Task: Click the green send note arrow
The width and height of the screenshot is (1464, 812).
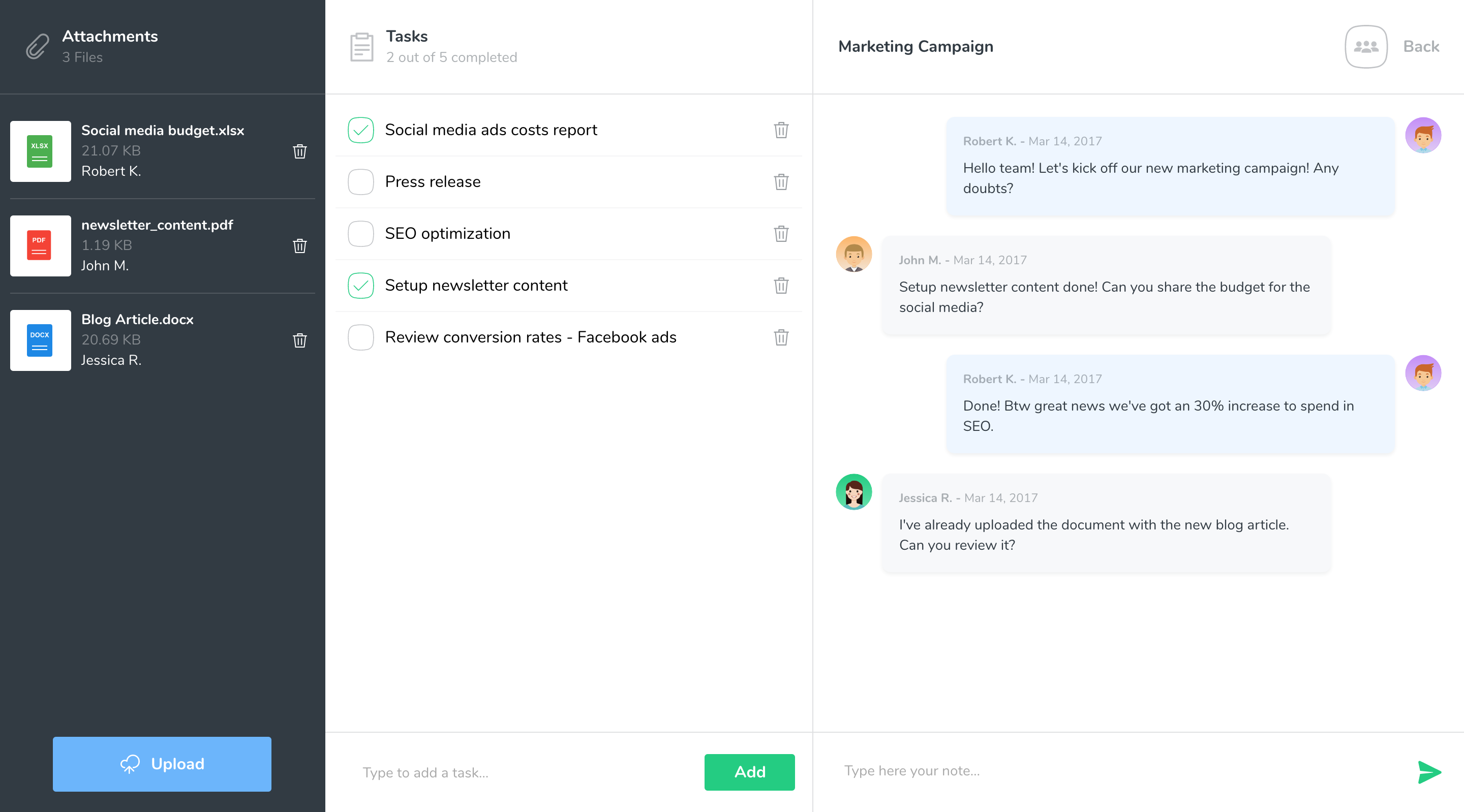Action: pos(1429,772)
